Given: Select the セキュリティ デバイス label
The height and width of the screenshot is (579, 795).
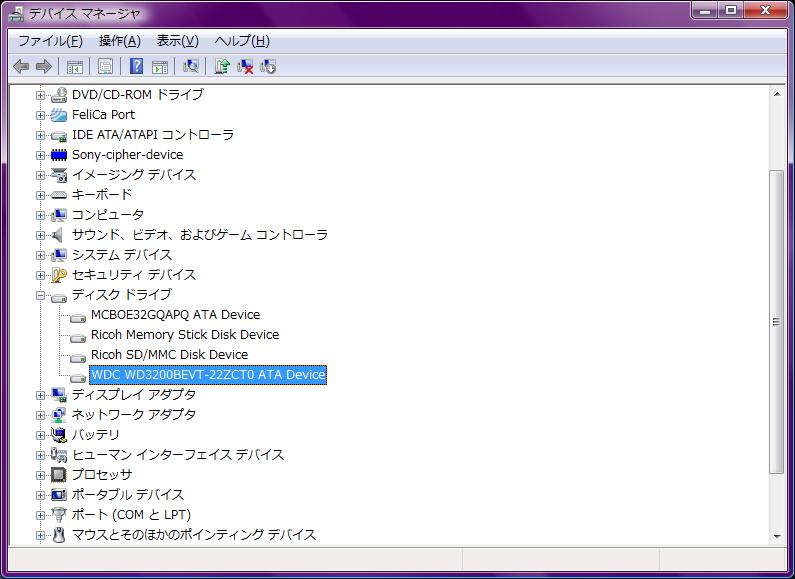Looking at the screenshot, I should click(x=133, y=275).
